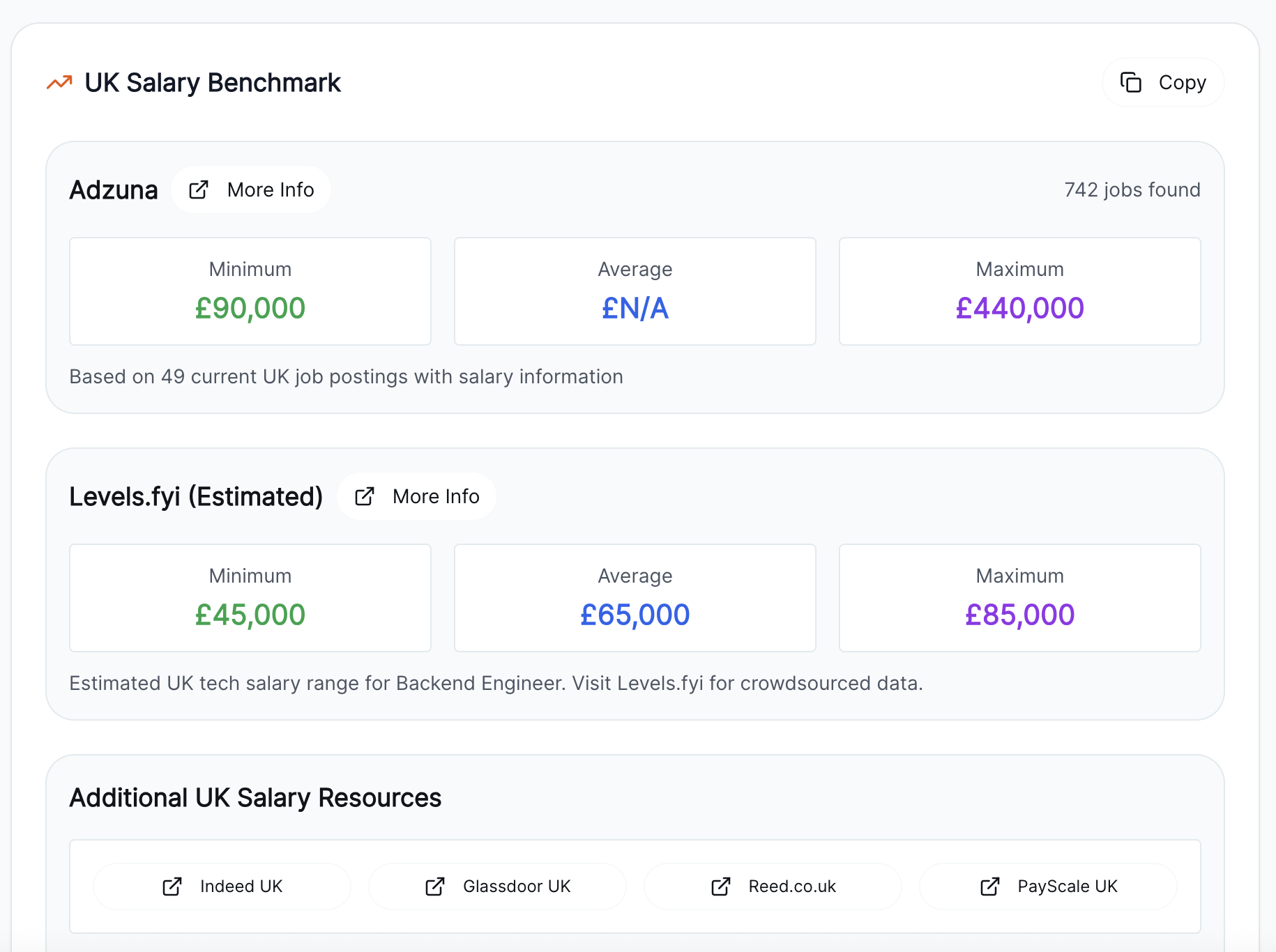Select Levels.fyi maximum value £85,000
1276x952 pixels.
(1020, 615)
